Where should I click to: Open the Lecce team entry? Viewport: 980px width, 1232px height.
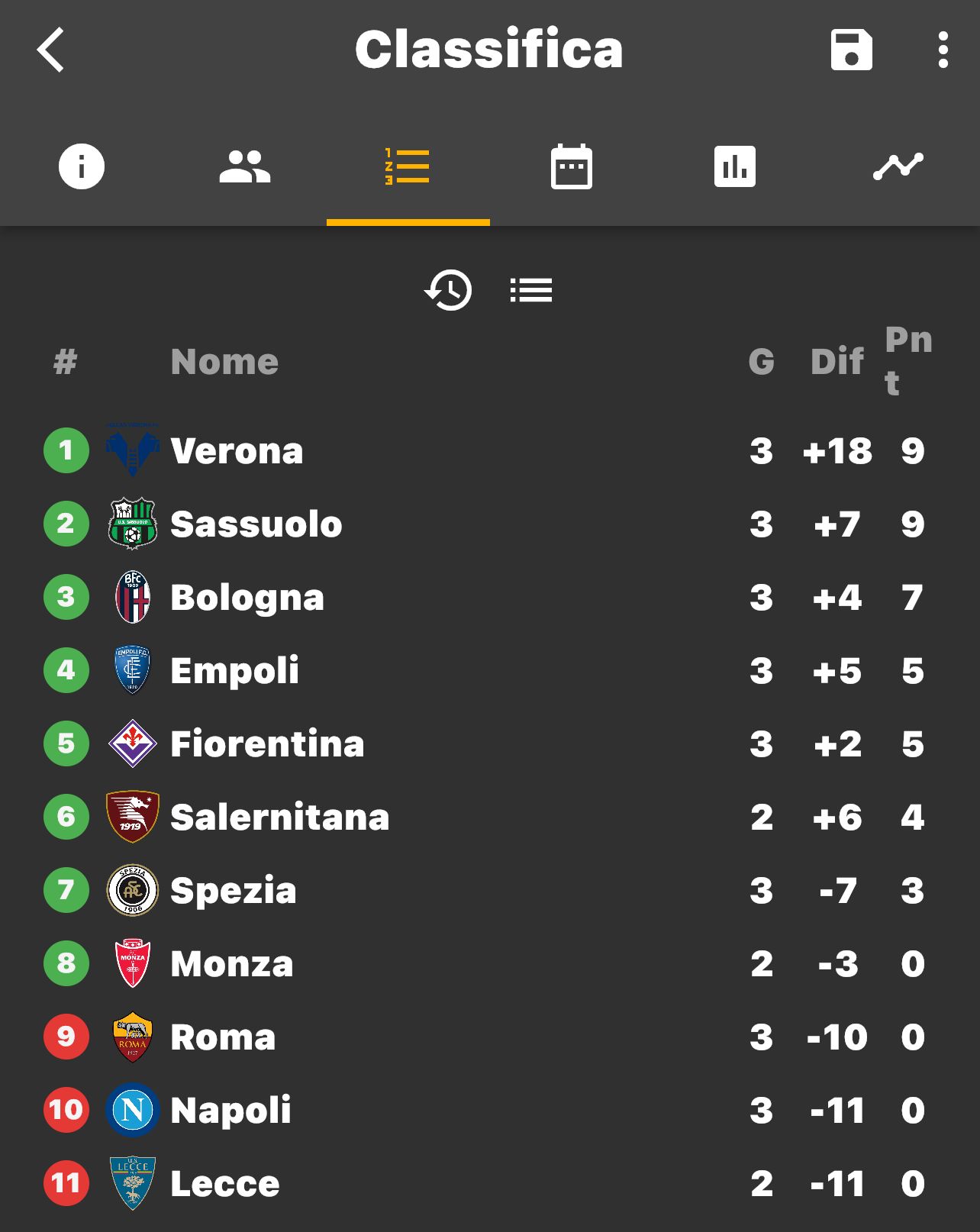[x=490, y=1183]
